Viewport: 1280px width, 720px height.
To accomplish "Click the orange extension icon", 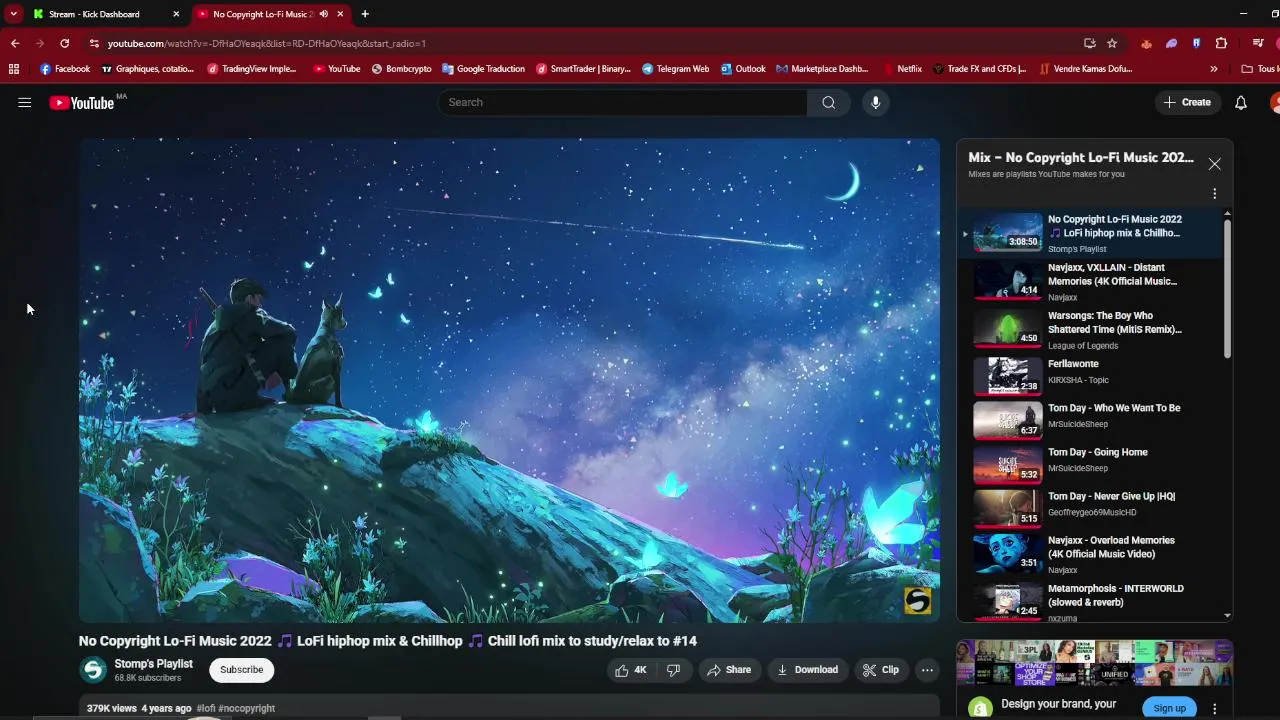I will 1146,43.
